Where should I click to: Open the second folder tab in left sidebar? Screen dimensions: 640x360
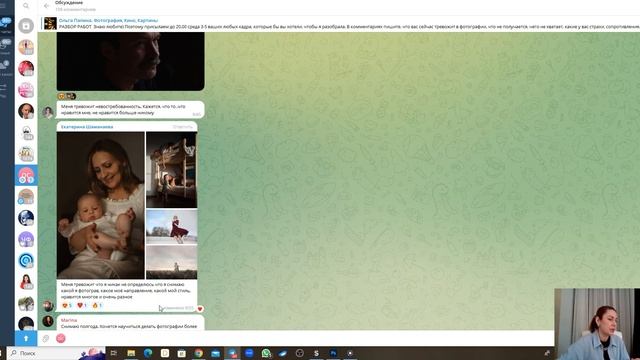point(5,47)
